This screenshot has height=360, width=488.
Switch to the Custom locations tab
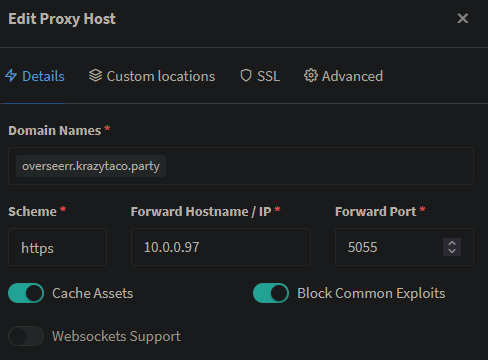[x=152, y=76]
